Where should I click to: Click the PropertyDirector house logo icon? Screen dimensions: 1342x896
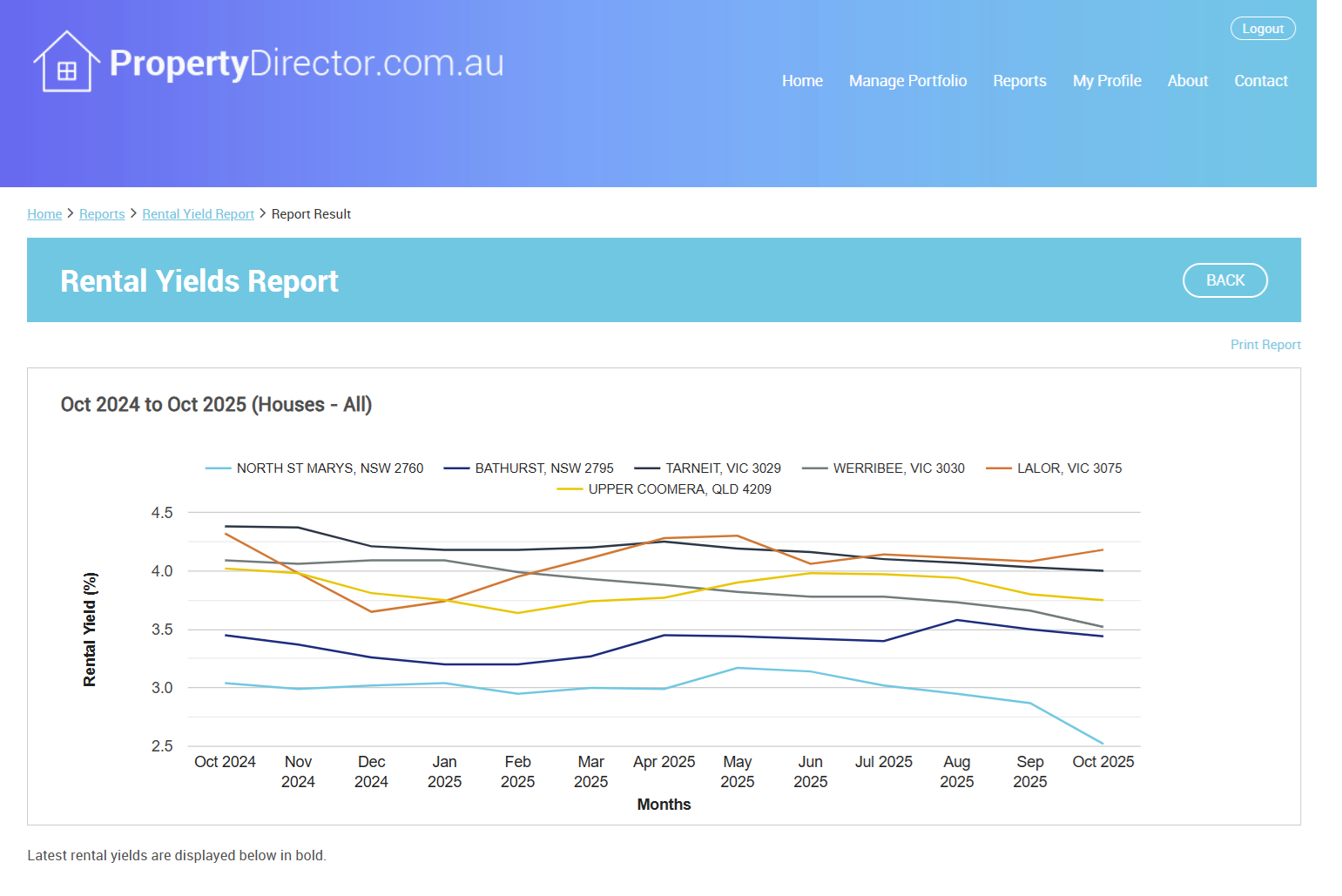(x=66, y=63)
